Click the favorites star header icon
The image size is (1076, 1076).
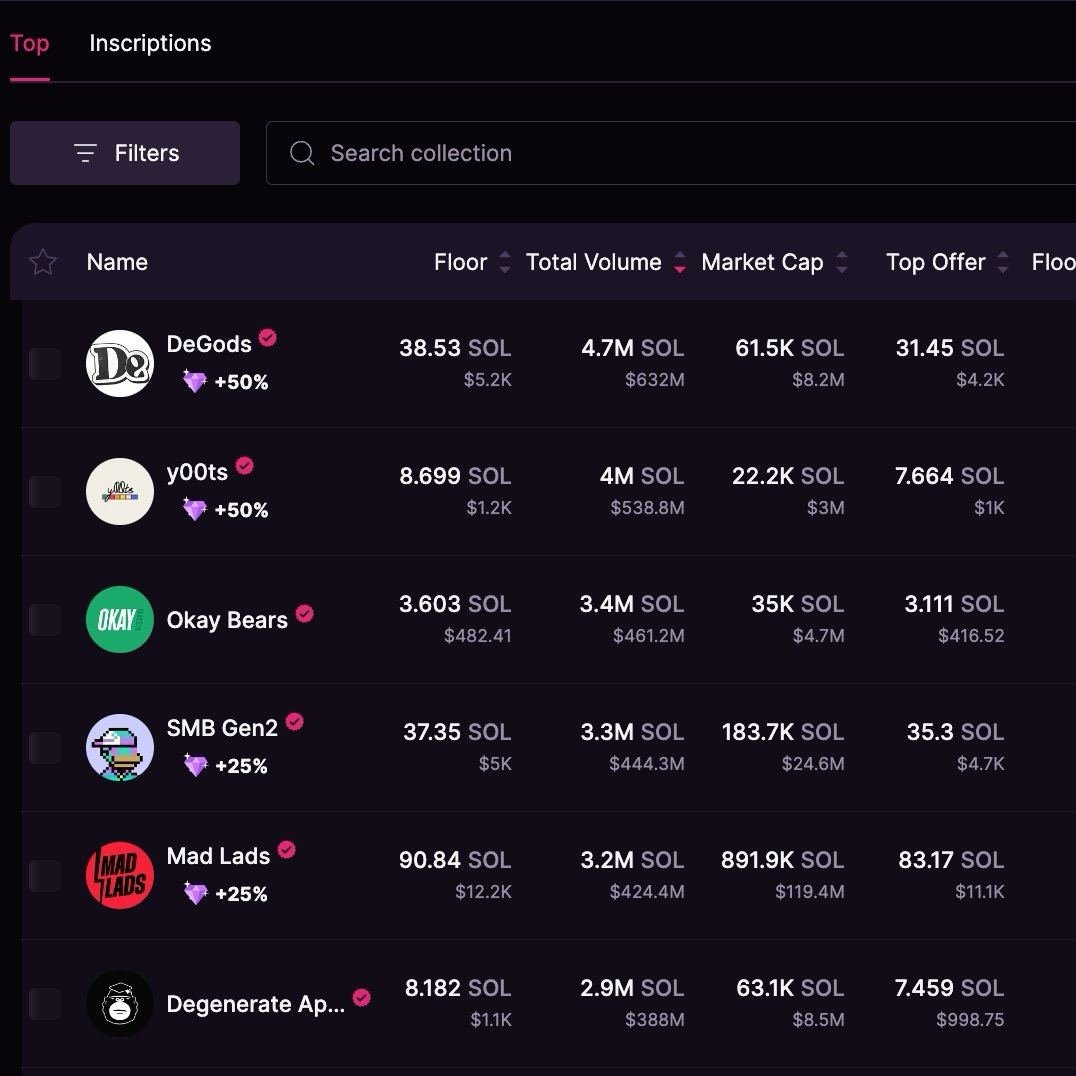tap(43, 262)
